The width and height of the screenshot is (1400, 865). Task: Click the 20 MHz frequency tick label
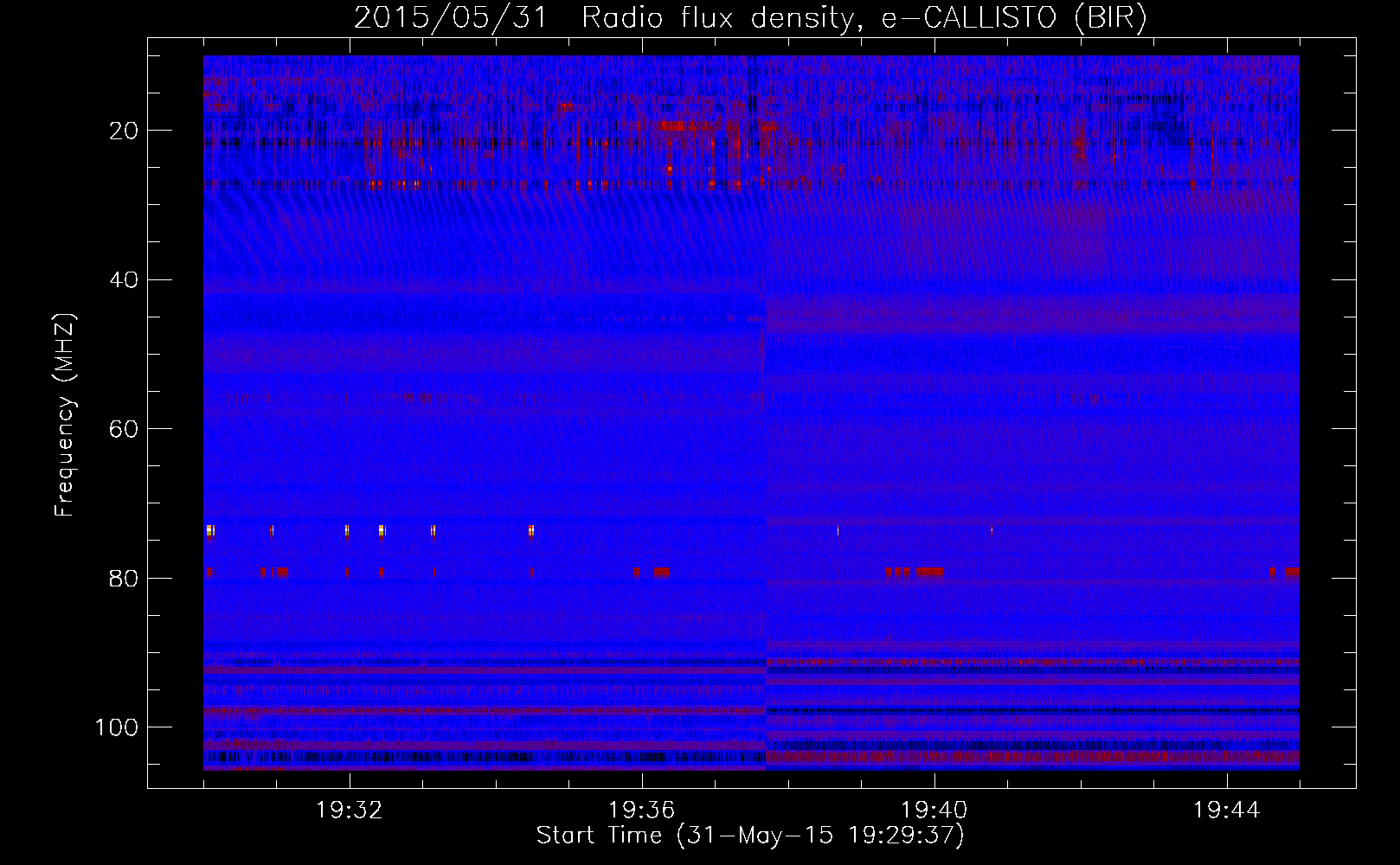pyautogui.click(x=124, y=131)
